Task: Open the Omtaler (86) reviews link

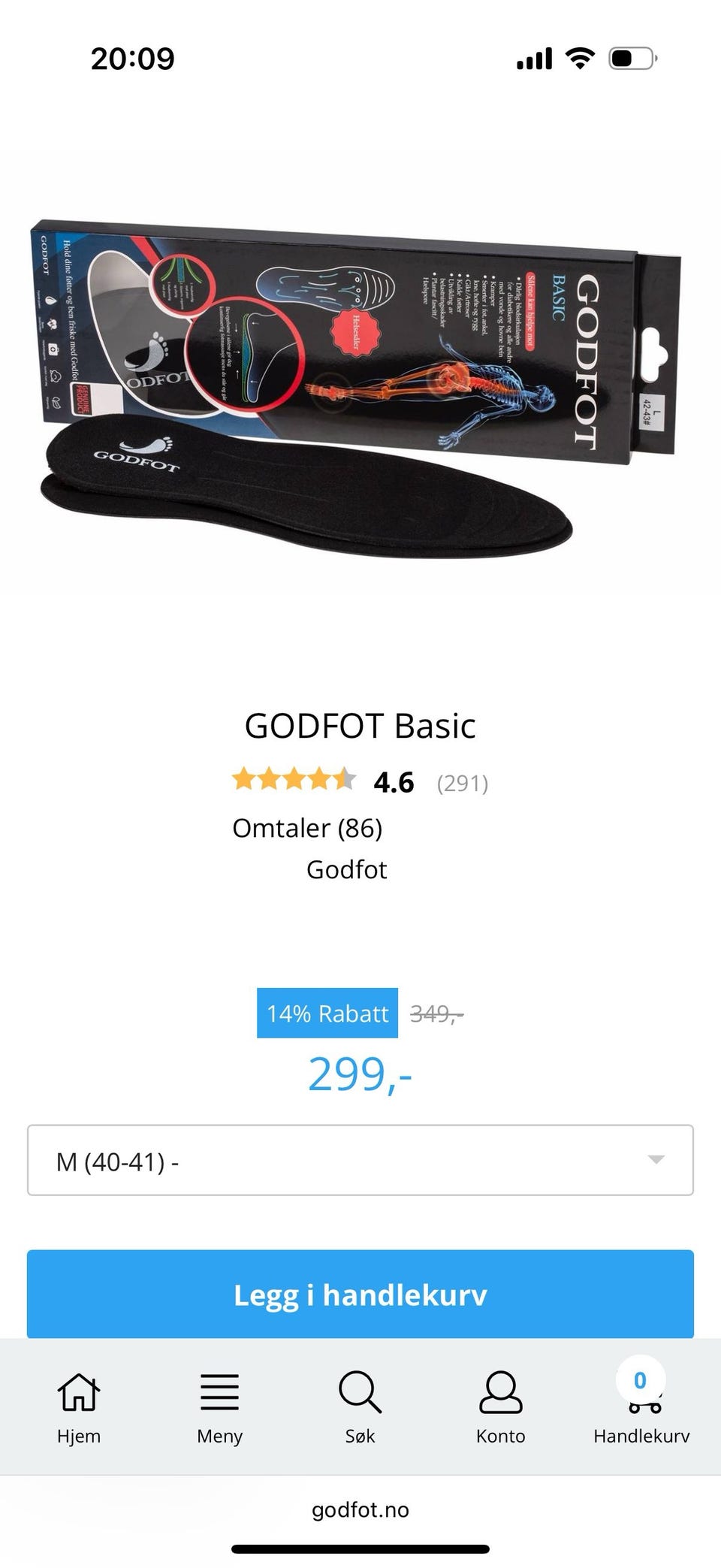Action: [307, 828]
